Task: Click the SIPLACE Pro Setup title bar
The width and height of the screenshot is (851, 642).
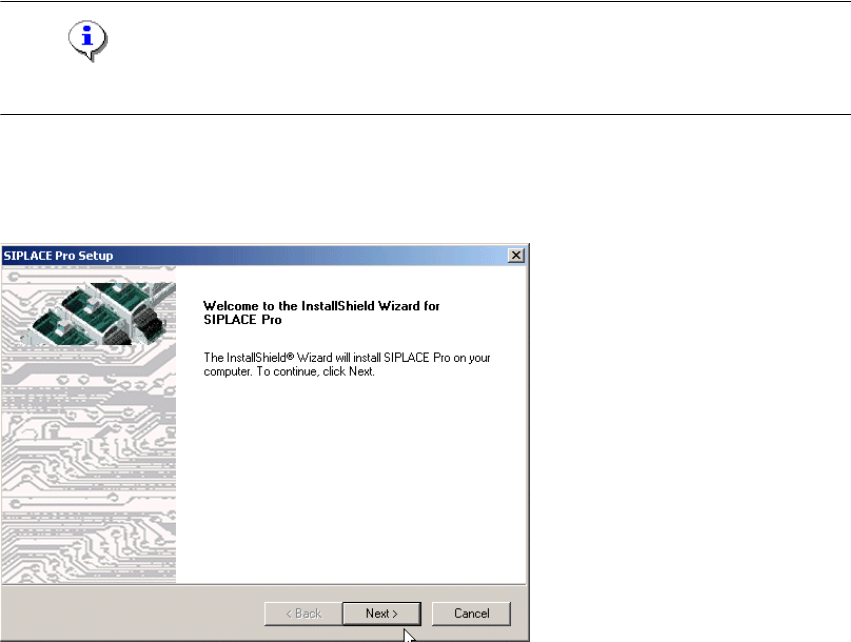Action: (x=255, y=256)
